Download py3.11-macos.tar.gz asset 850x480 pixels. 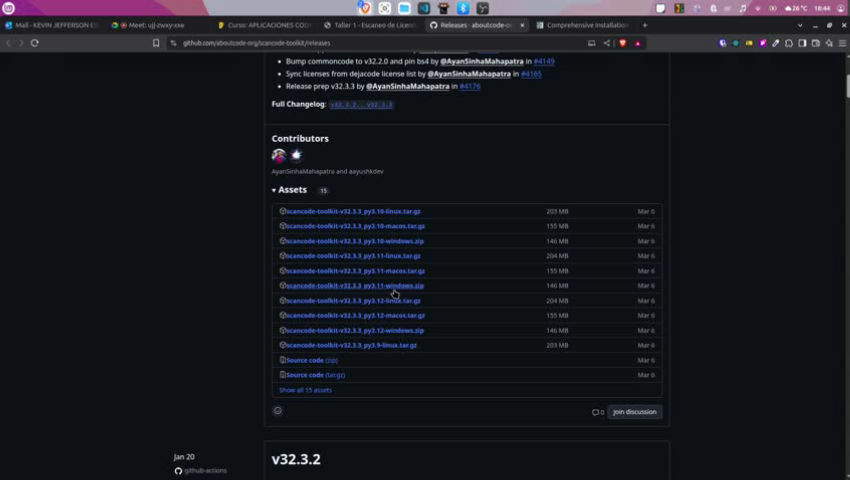pos(355,271)
